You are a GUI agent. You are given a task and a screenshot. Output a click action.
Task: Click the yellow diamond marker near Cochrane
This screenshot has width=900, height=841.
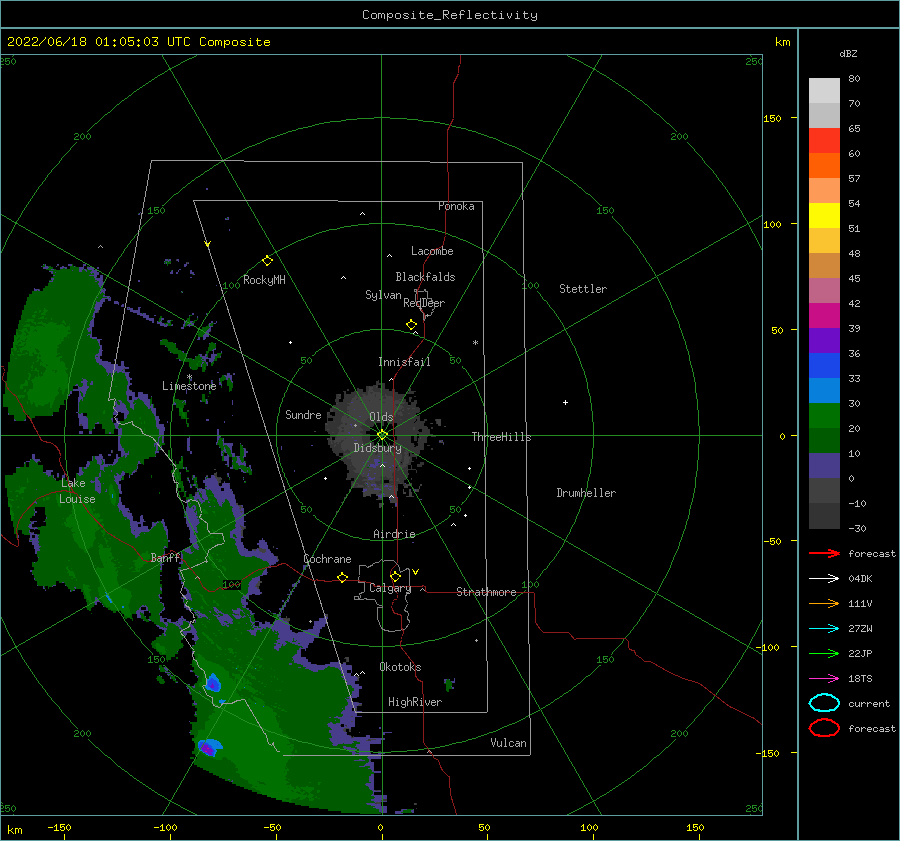(342, 578)
